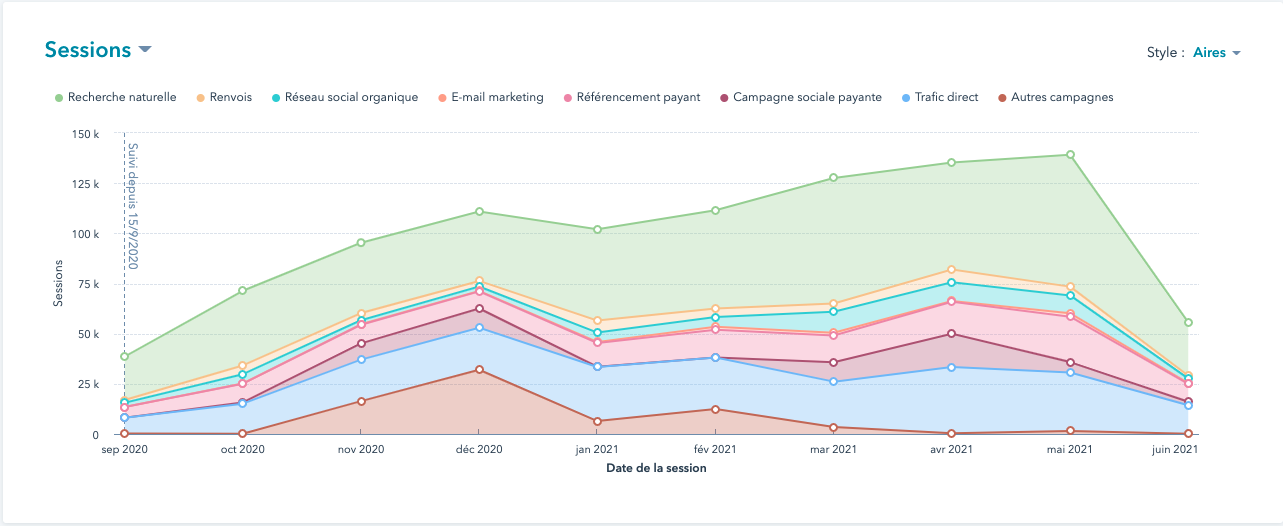Pick Campagne sociale payante point at déc 2020
Screen dimensions: 1283x526
point(479,308)
